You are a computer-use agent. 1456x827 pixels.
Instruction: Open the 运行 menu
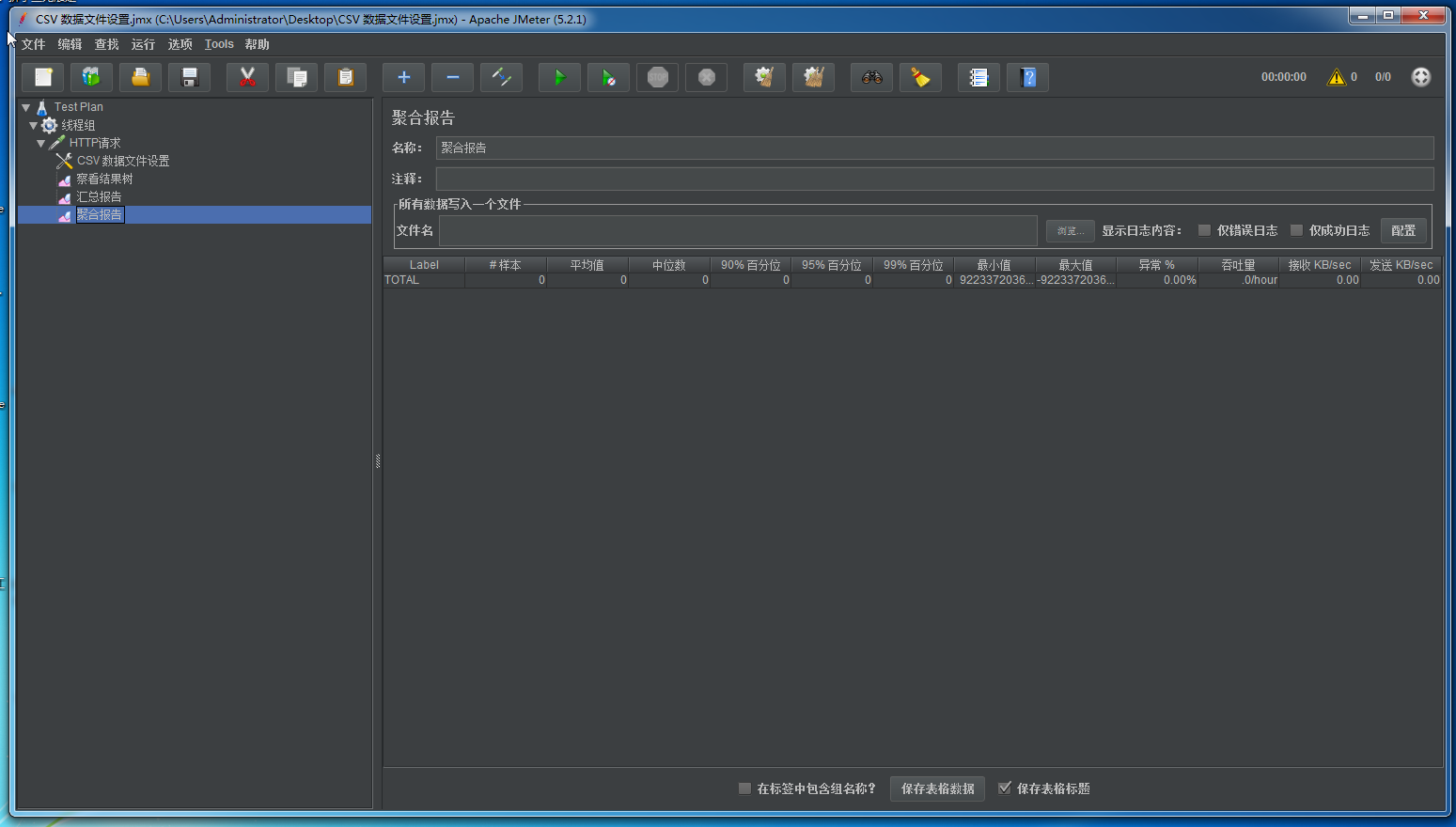click(143, 44)
